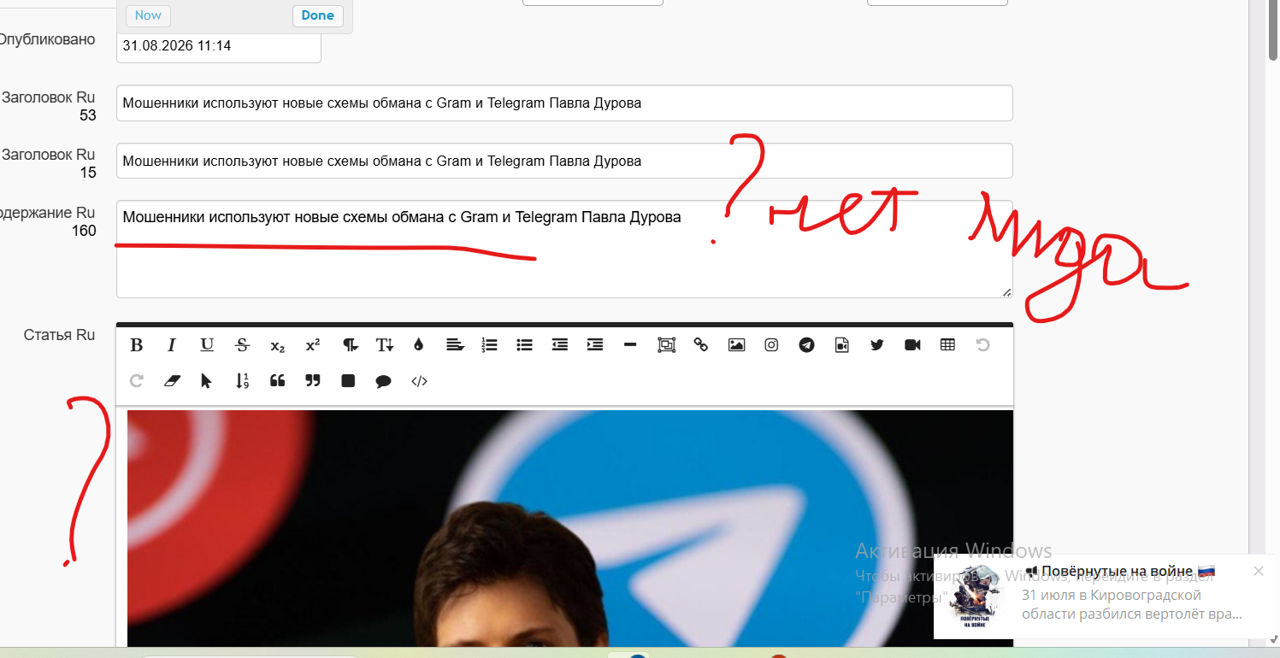Viewport: 1280px width, 658px height.
Task: Insert a table
Action: [948, 345]
